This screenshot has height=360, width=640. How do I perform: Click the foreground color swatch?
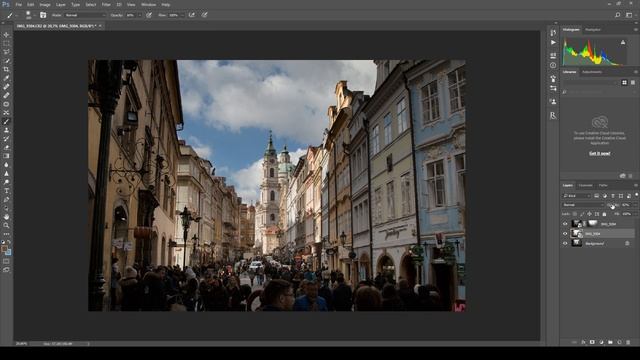[x=4, y=249]
